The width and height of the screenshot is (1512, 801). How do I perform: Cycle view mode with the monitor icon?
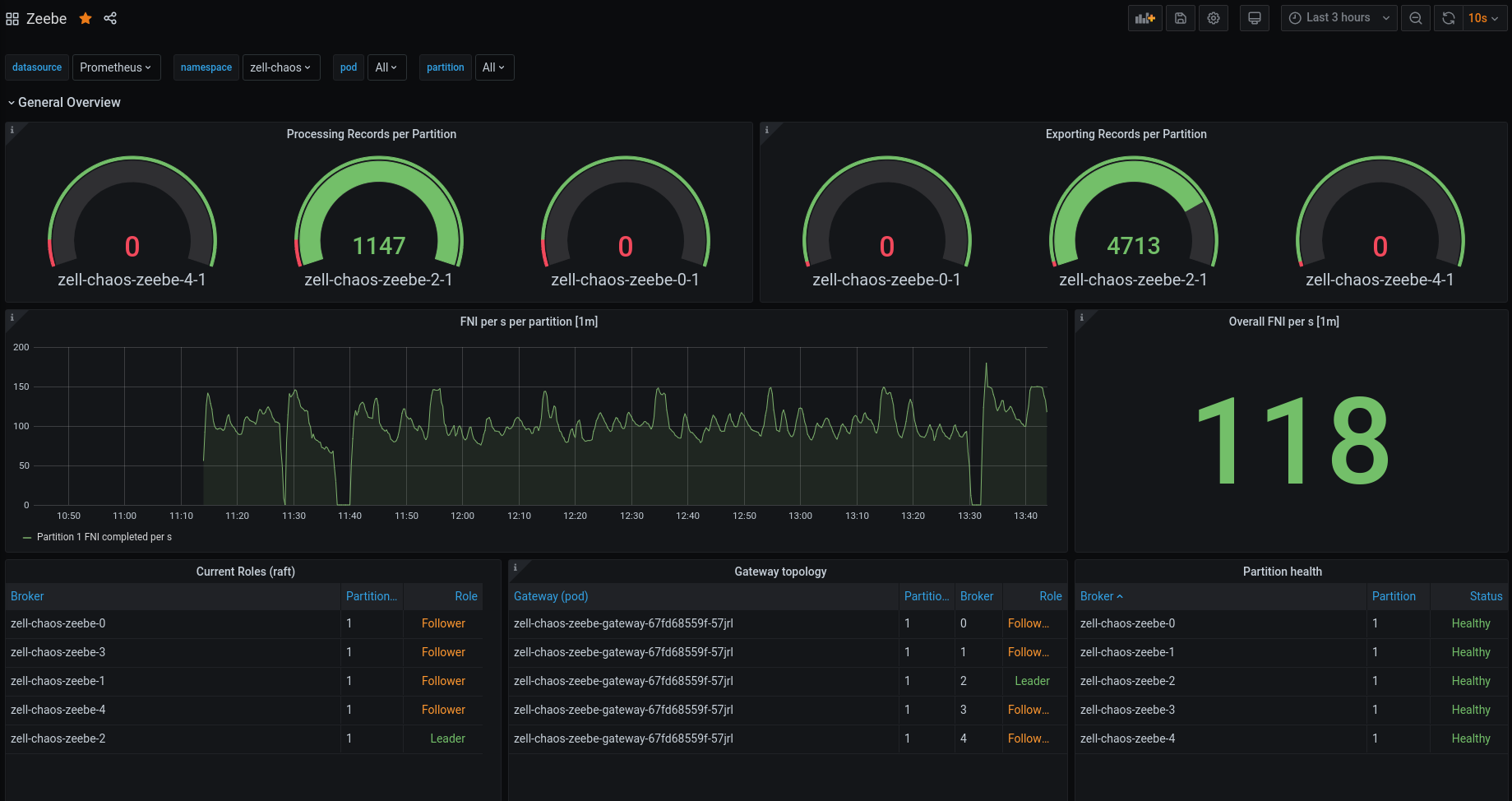[1255, 18]
